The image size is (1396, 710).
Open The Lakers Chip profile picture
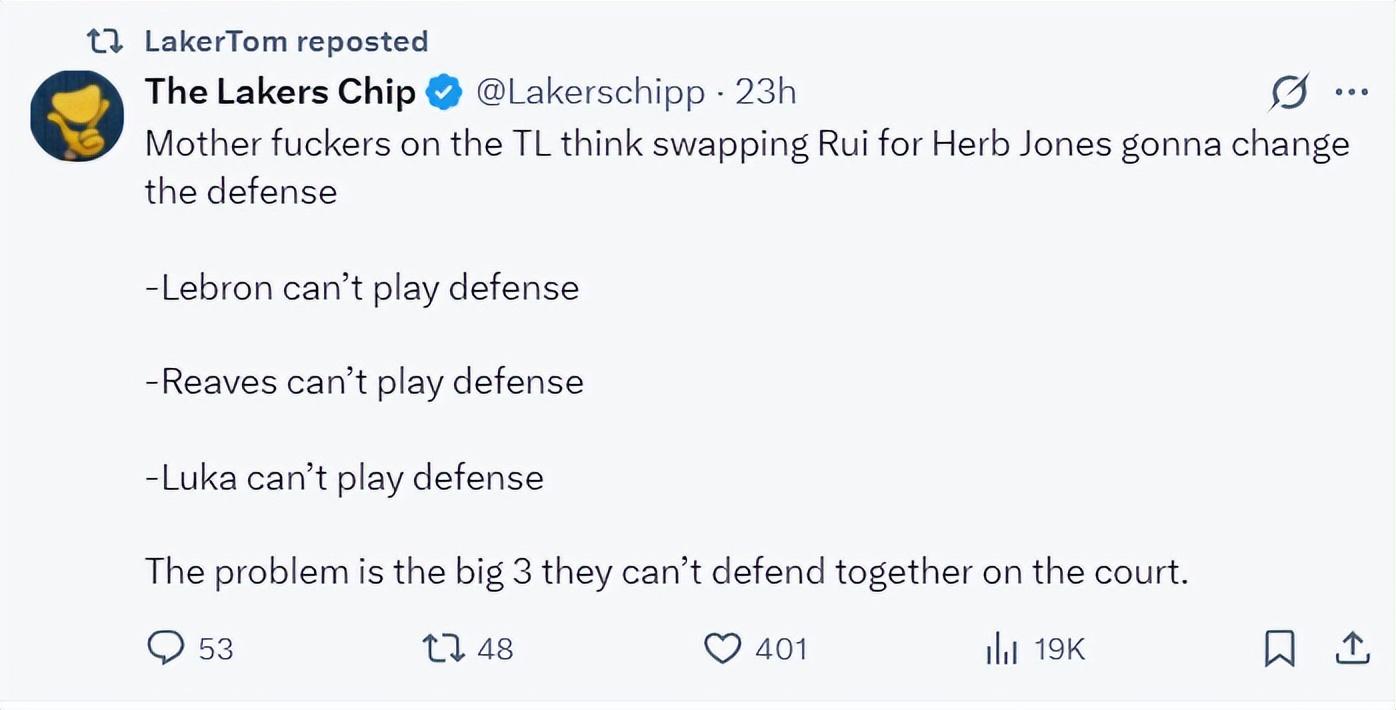point(77,116)
